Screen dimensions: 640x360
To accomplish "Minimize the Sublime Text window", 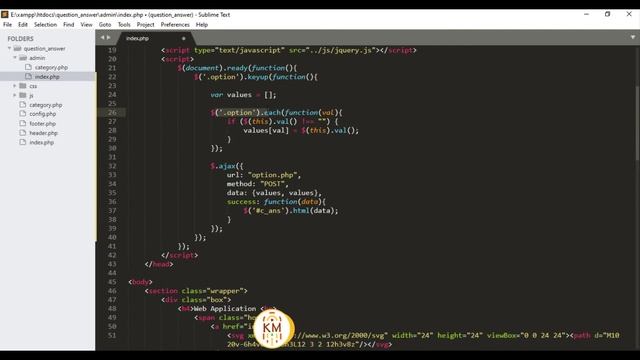I will click(587, 14).
